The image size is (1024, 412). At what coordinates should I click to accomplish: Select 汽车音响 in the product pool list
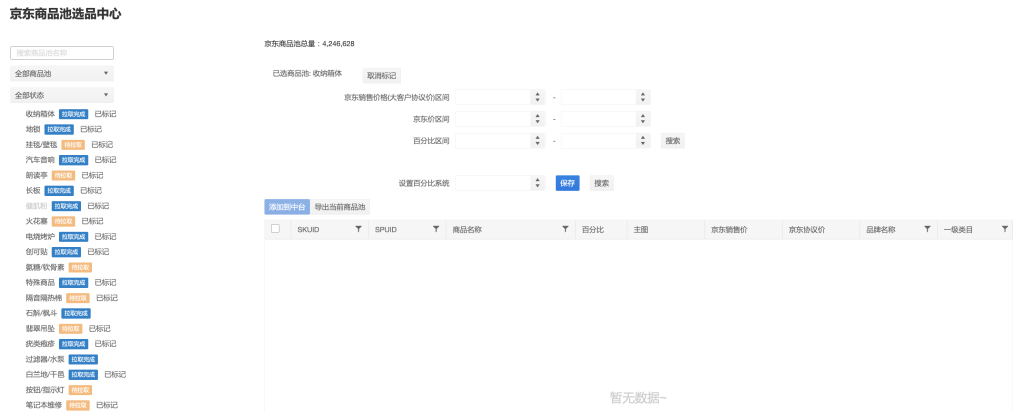(40, 160)
